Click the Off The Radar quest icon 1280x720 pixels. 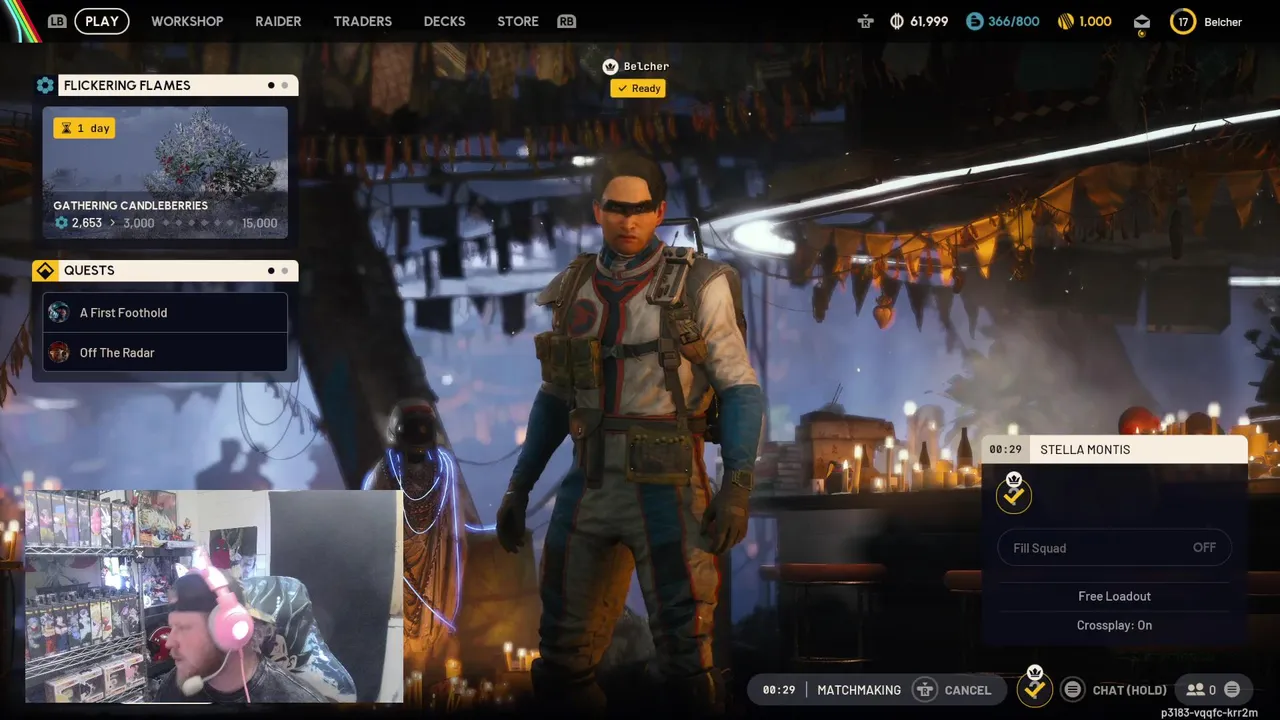coord(59,352)
